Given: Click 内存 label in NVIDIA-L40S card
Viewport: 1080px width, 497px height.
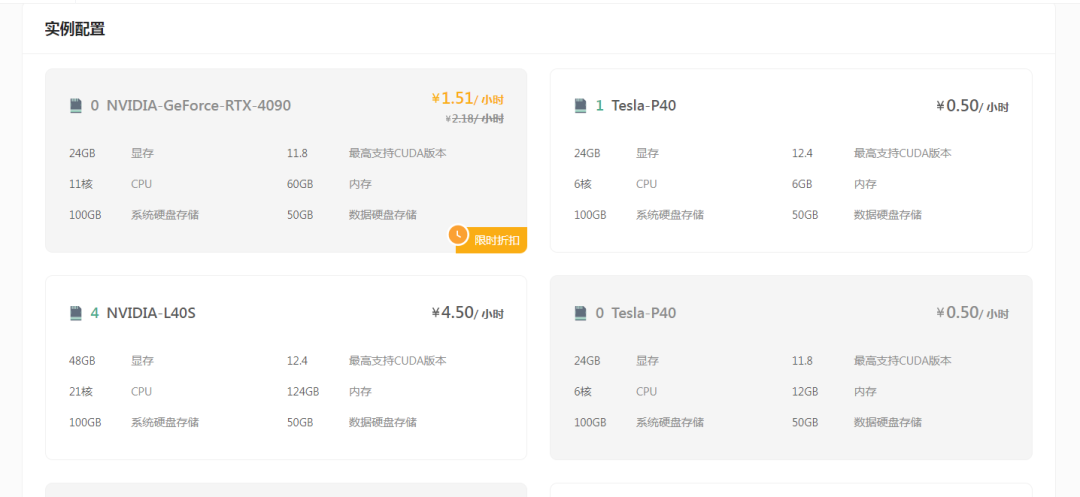Looking at the screenshot, I should point(360,392).
